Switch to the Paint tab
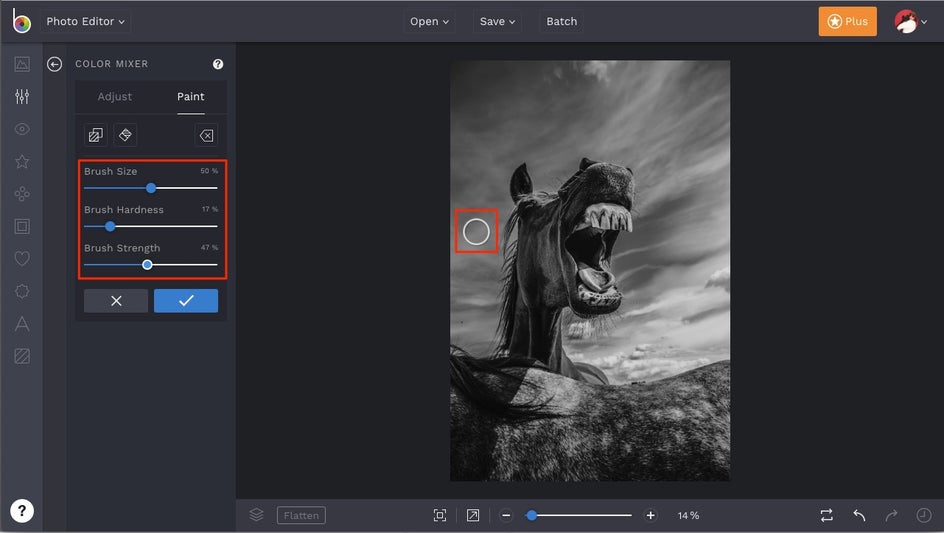This screenshot has height=533, width=944. pyautogui.click(x=190, y=96)
